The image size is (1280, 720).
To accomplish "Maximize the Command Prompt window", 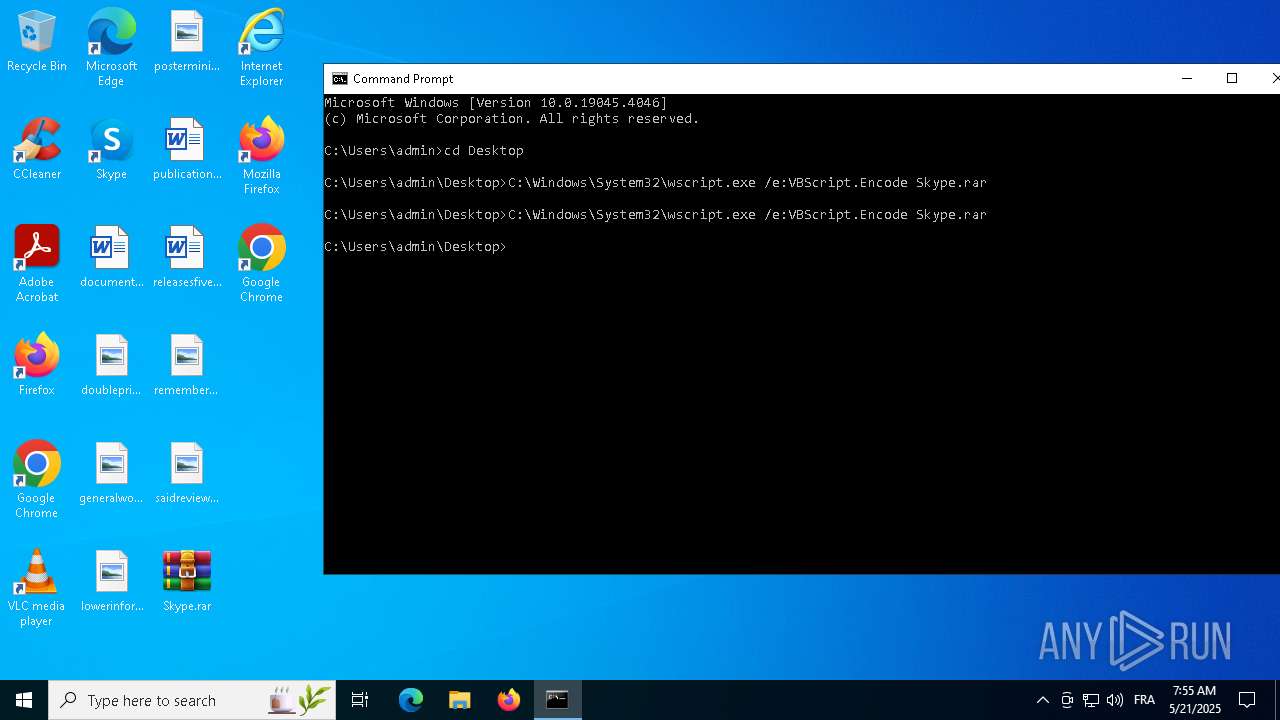I will coord(1232,79).
